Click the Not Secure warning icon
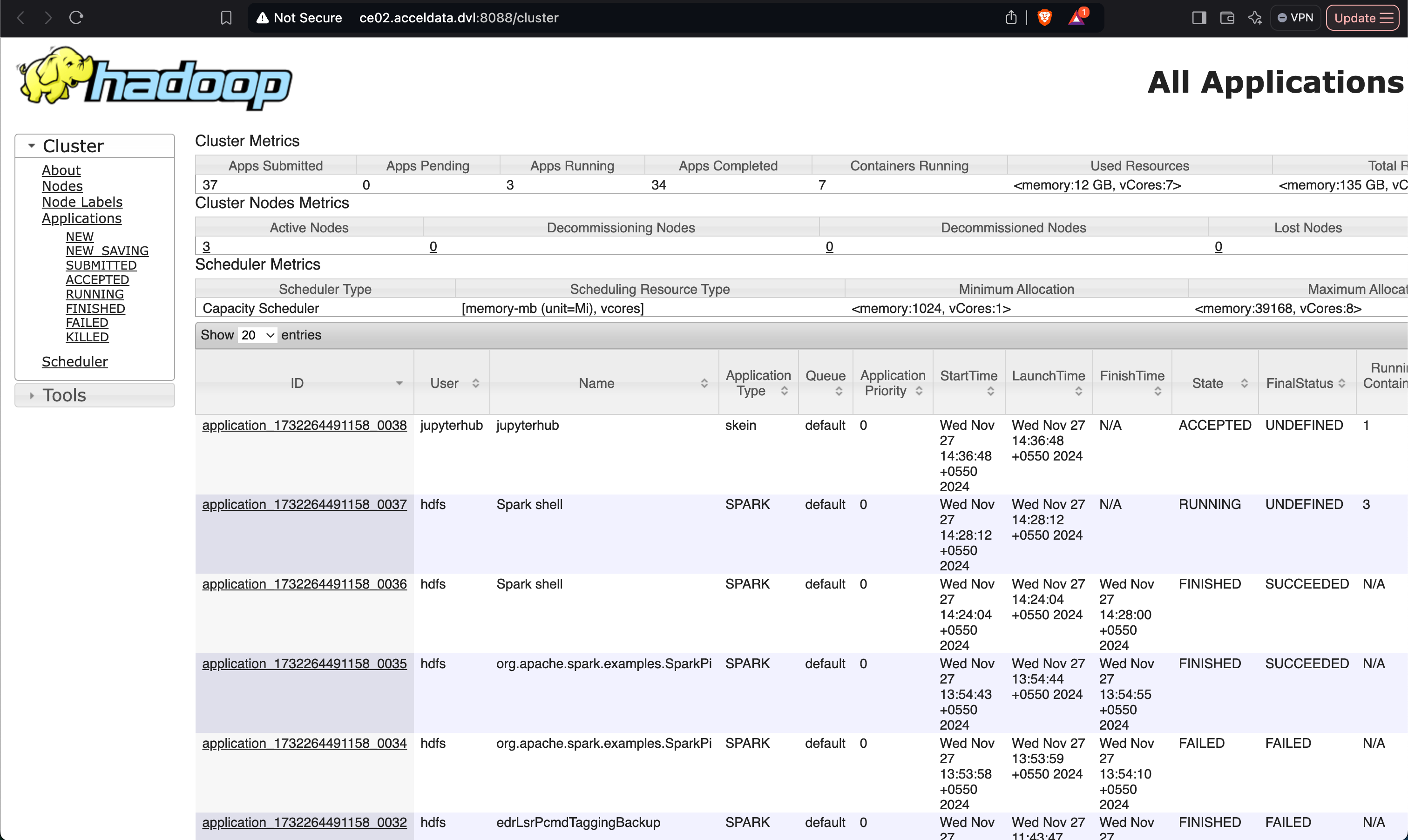The height and width of the screenshot is (840, 1408). [262, 18]
